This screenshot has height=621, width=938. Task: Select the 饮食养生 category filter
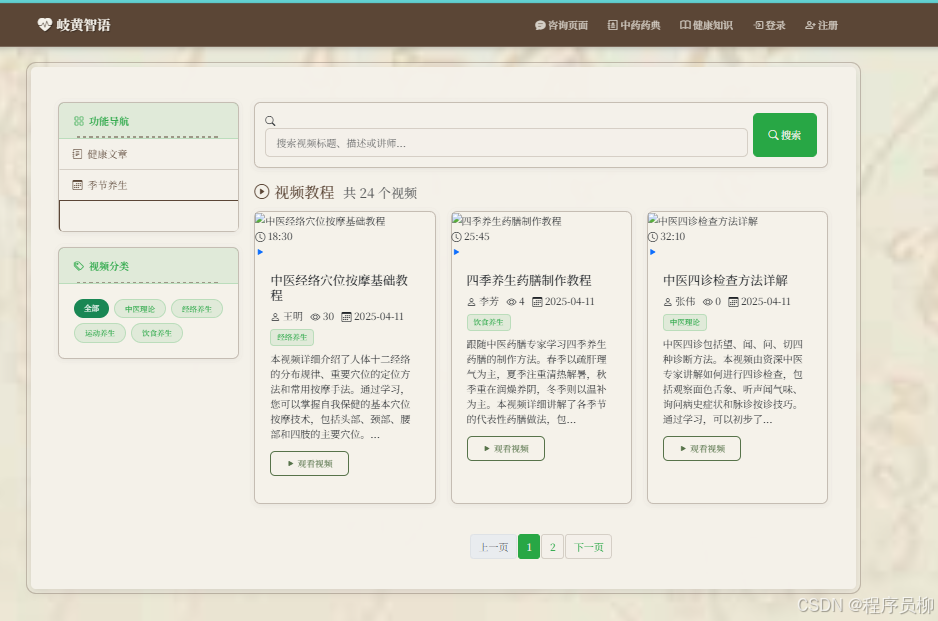tap(156, 332)
